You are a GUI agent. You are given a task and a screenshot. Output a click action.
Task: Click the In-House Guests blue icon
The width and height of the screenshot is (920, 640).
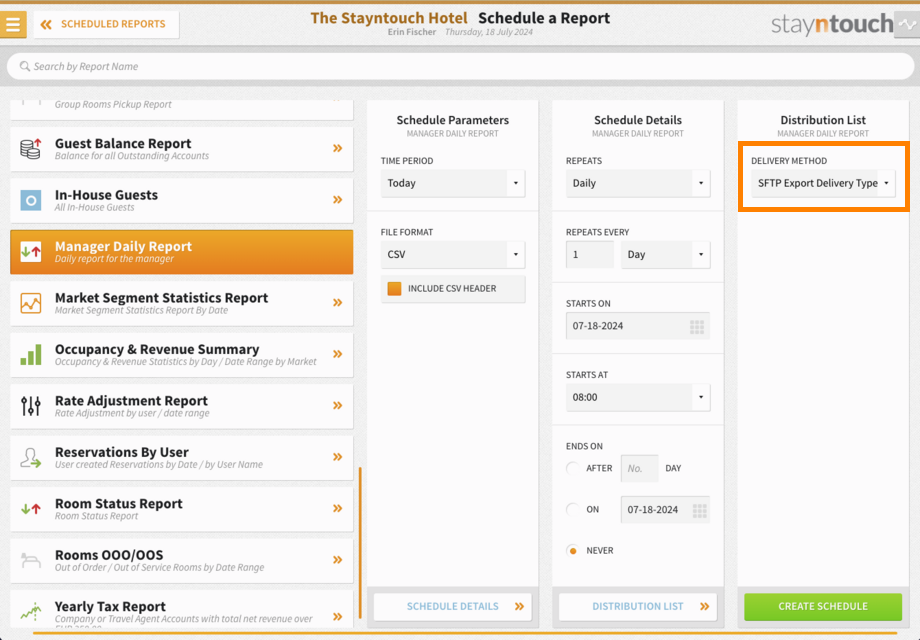(x=31, y=201)
